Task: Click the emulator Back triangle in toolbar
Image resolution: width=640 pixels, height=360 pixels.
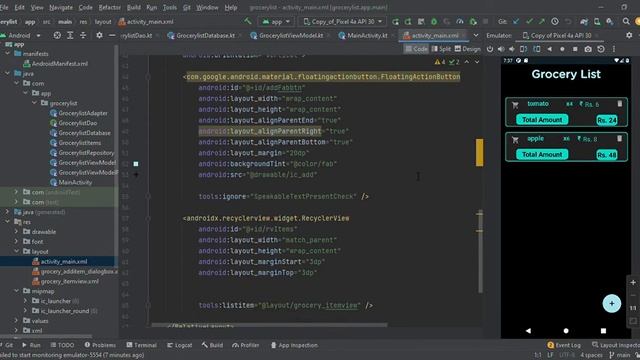Action: [x=549, y=49]
